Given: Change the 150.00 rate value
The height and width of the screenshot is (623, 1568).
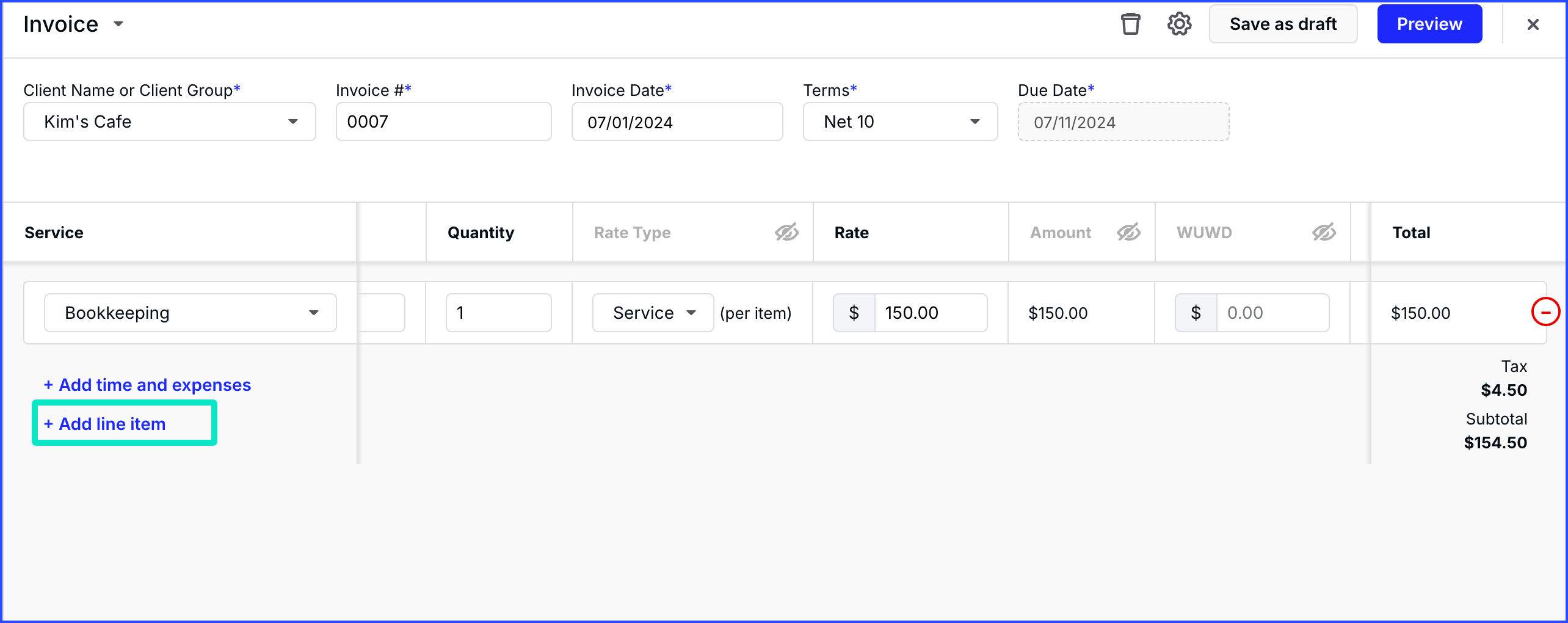Looking at the screenshot, I should pos(931,312).
